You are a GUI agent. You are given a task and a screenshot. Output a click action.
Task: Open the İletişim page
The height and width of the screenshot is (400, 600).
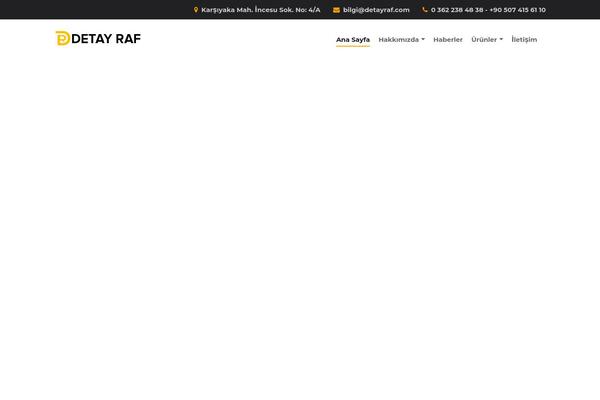524,39
